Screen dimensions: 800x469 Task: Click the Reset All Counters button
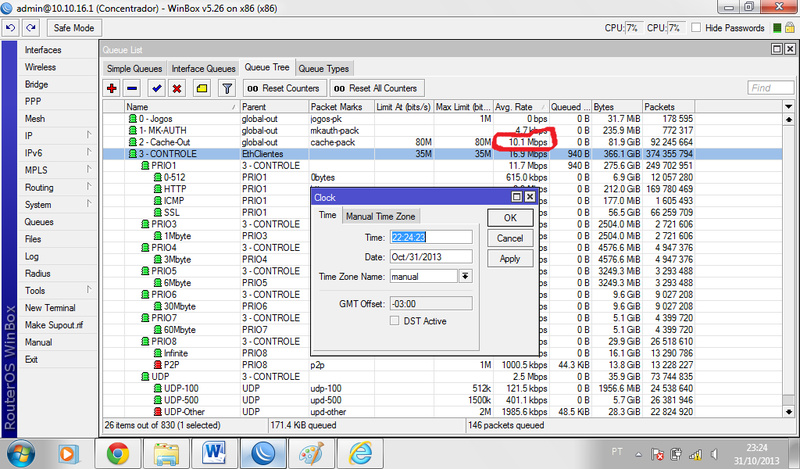point(376,88)
